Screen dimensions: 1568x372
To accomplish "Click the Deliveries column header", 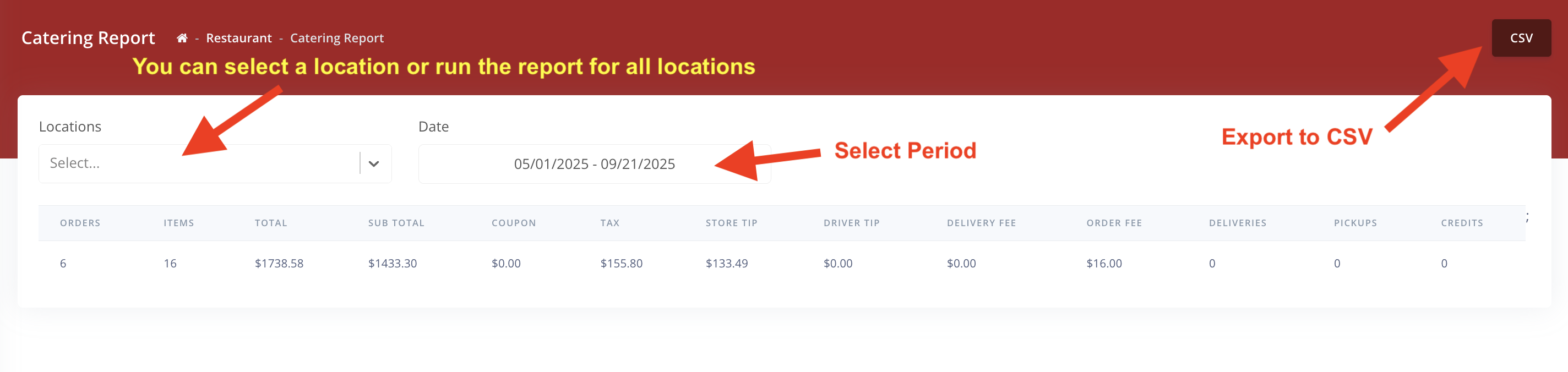I will [x=1237, y=223].
